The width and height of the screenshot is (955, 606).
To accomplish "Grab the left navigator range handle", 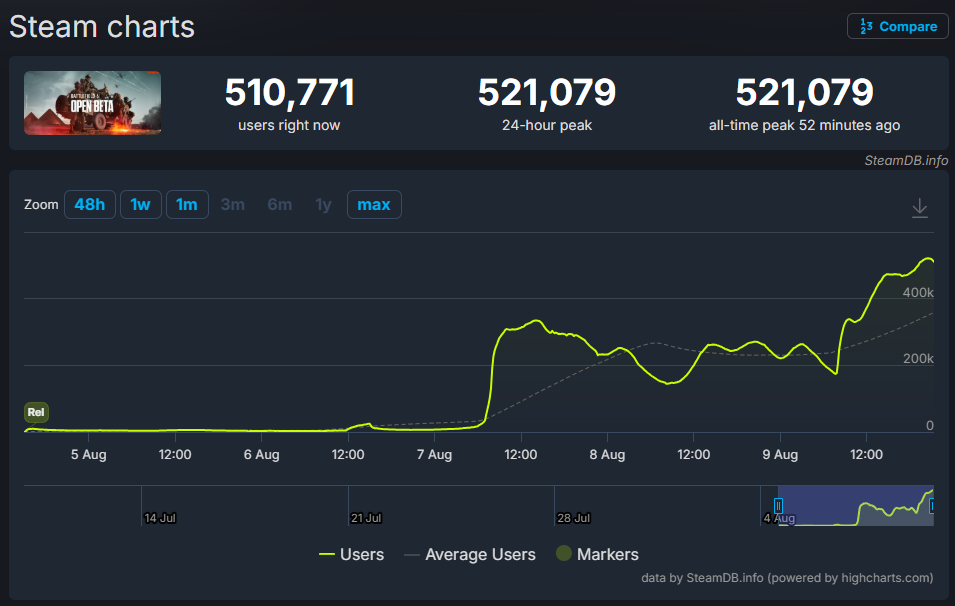I will [x=778, y=506].
